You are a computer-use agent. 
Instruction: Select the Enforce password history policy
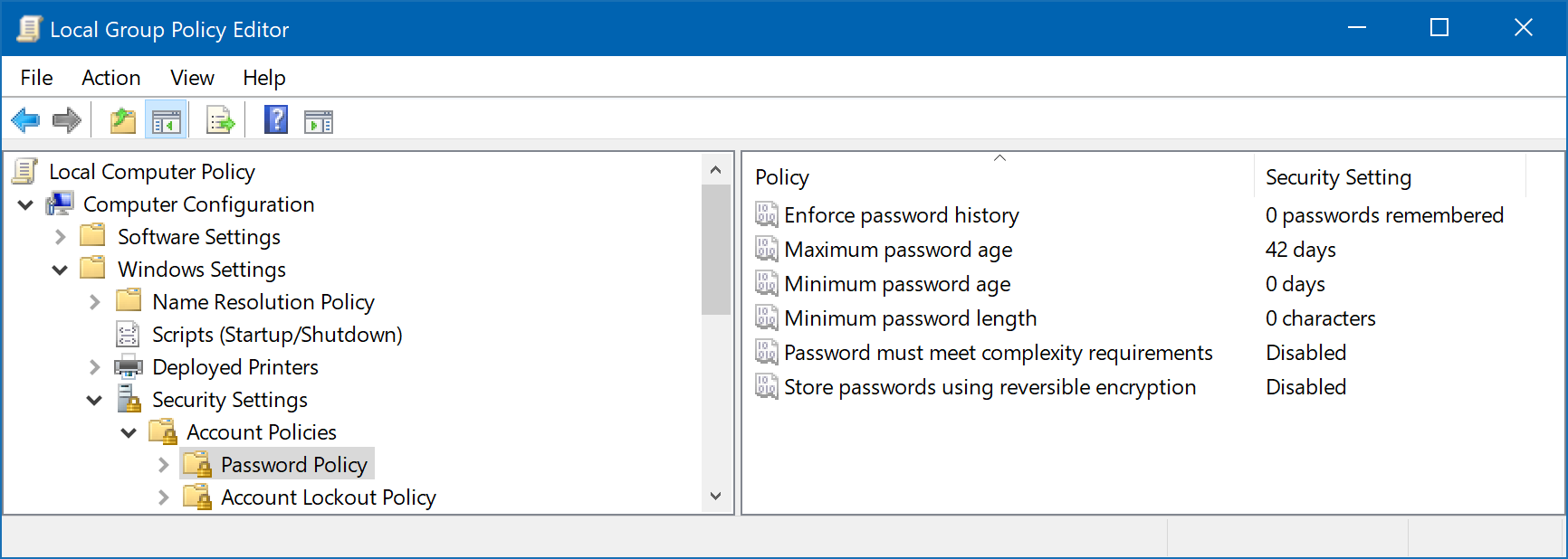[x=902, y=215]
